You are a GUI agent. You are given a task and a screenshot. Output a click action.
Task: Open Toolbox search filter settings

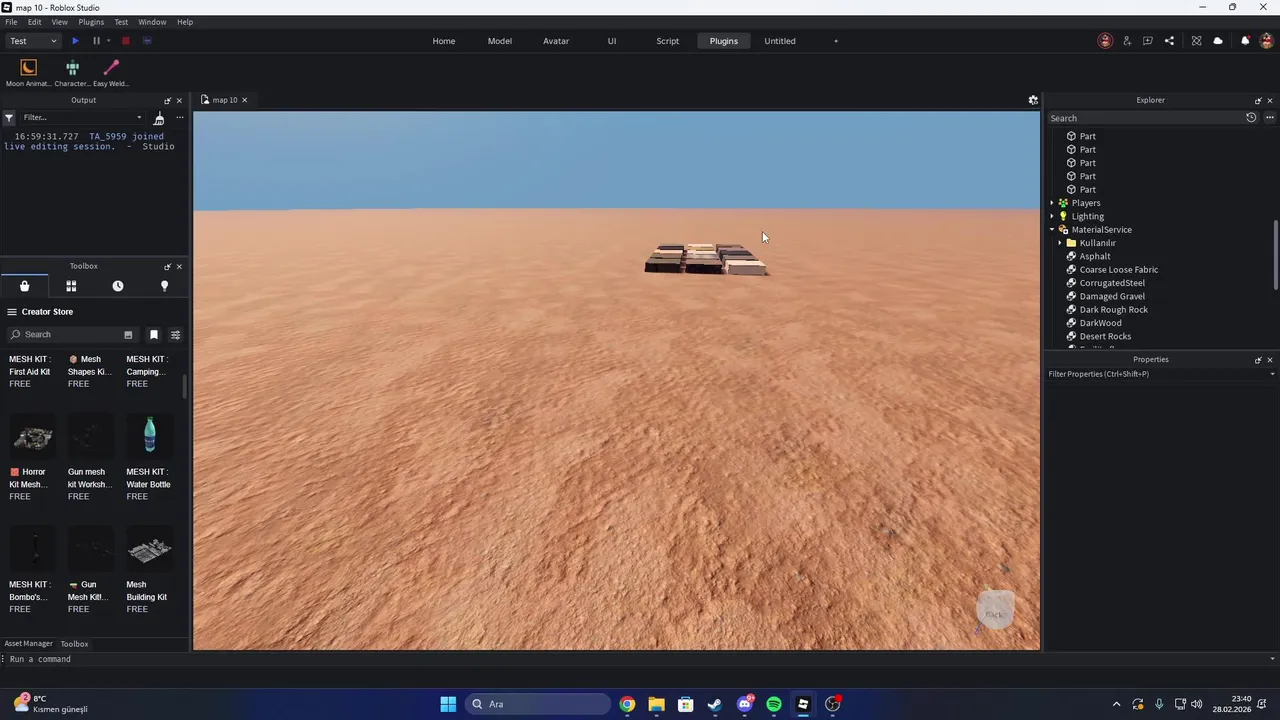[x=176, y=334]
